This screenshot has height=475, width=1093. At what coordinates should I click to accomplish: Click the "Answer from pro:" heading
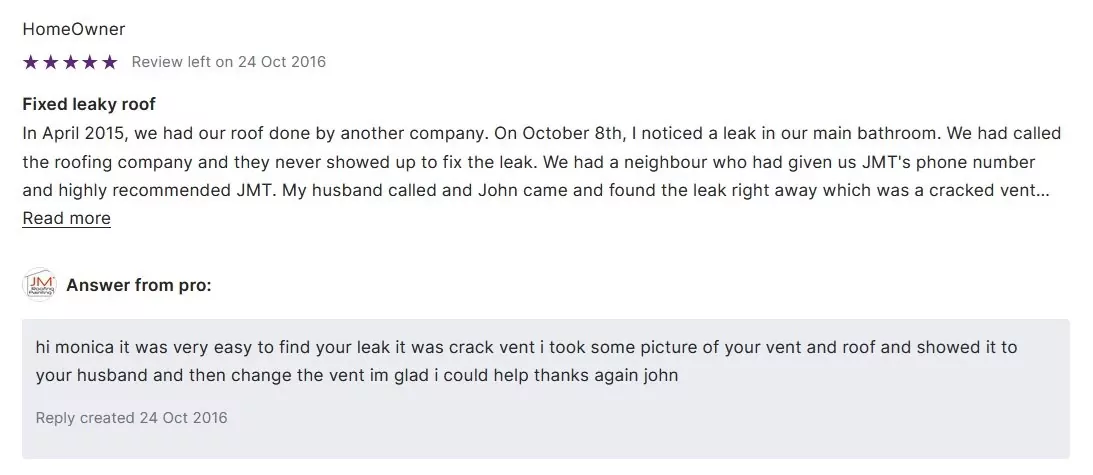[139, 285]
